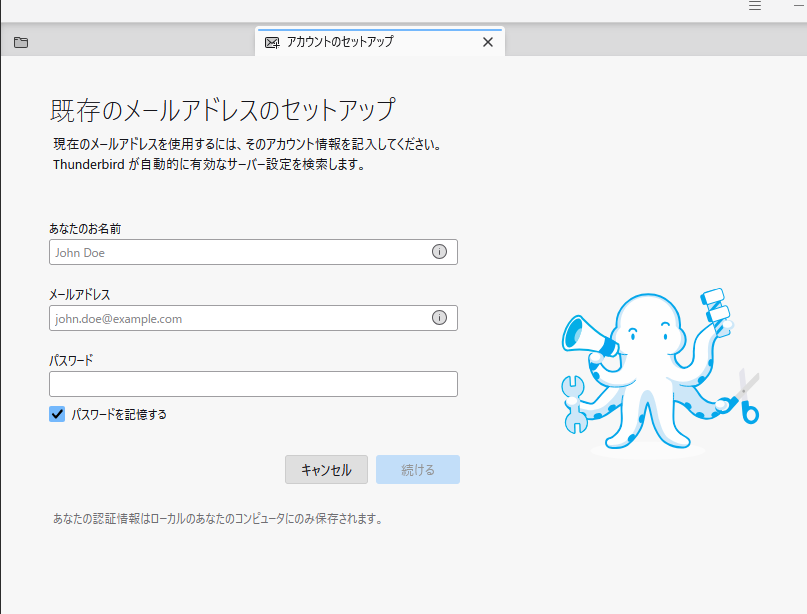Screen dimensions: 807x614
Task: Show the info icon tip for your name
Action: click(439, 252)
